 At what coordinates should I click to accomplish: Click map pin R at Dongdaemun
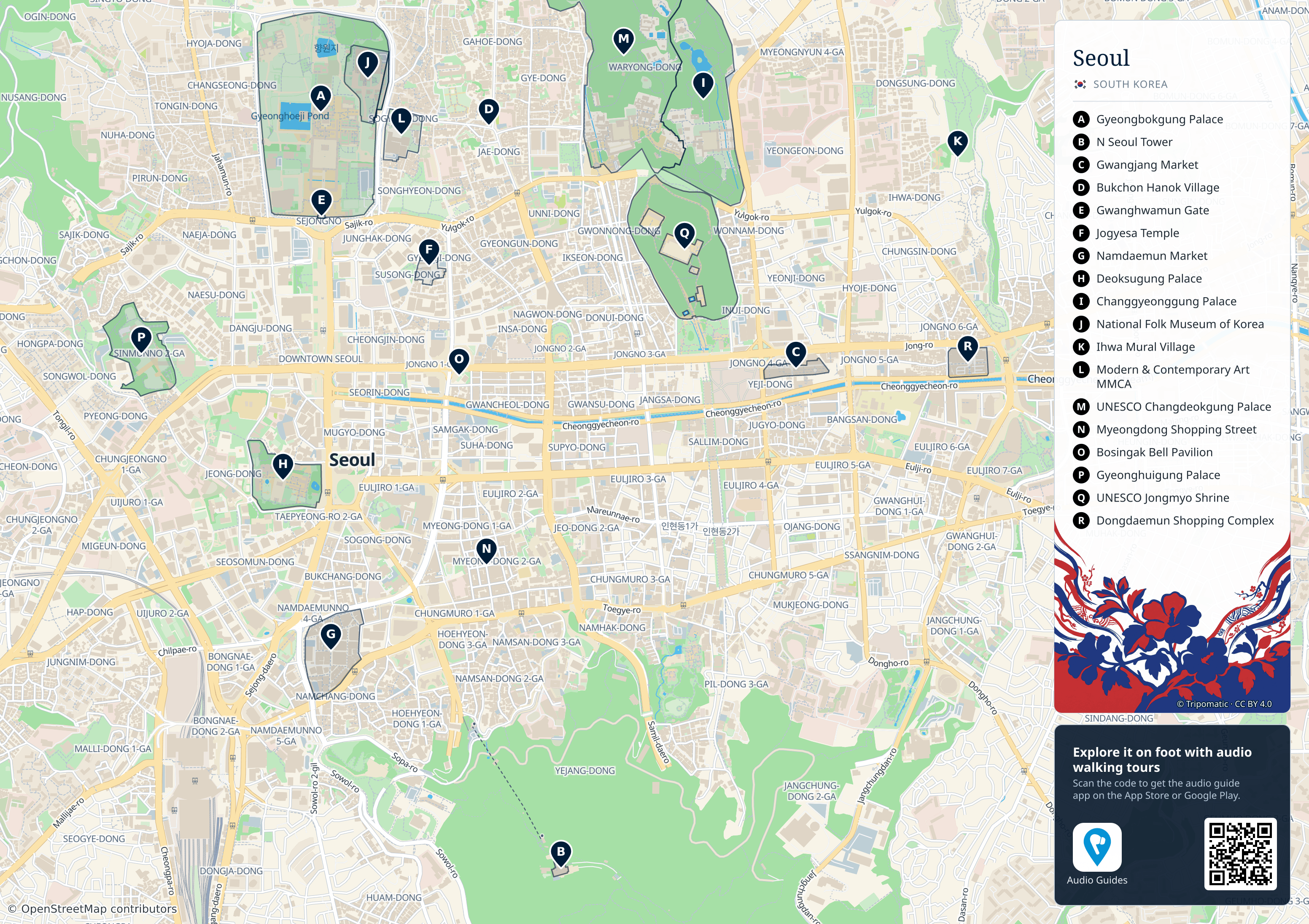click(x=967, y=348)
